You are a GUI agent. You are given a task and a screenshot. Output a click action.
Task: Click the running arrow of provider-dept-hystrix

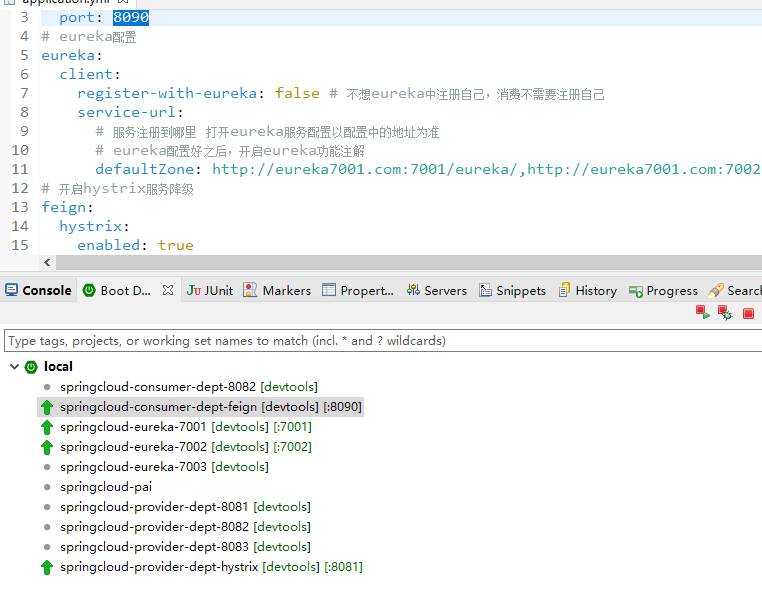tap(47, 567)
